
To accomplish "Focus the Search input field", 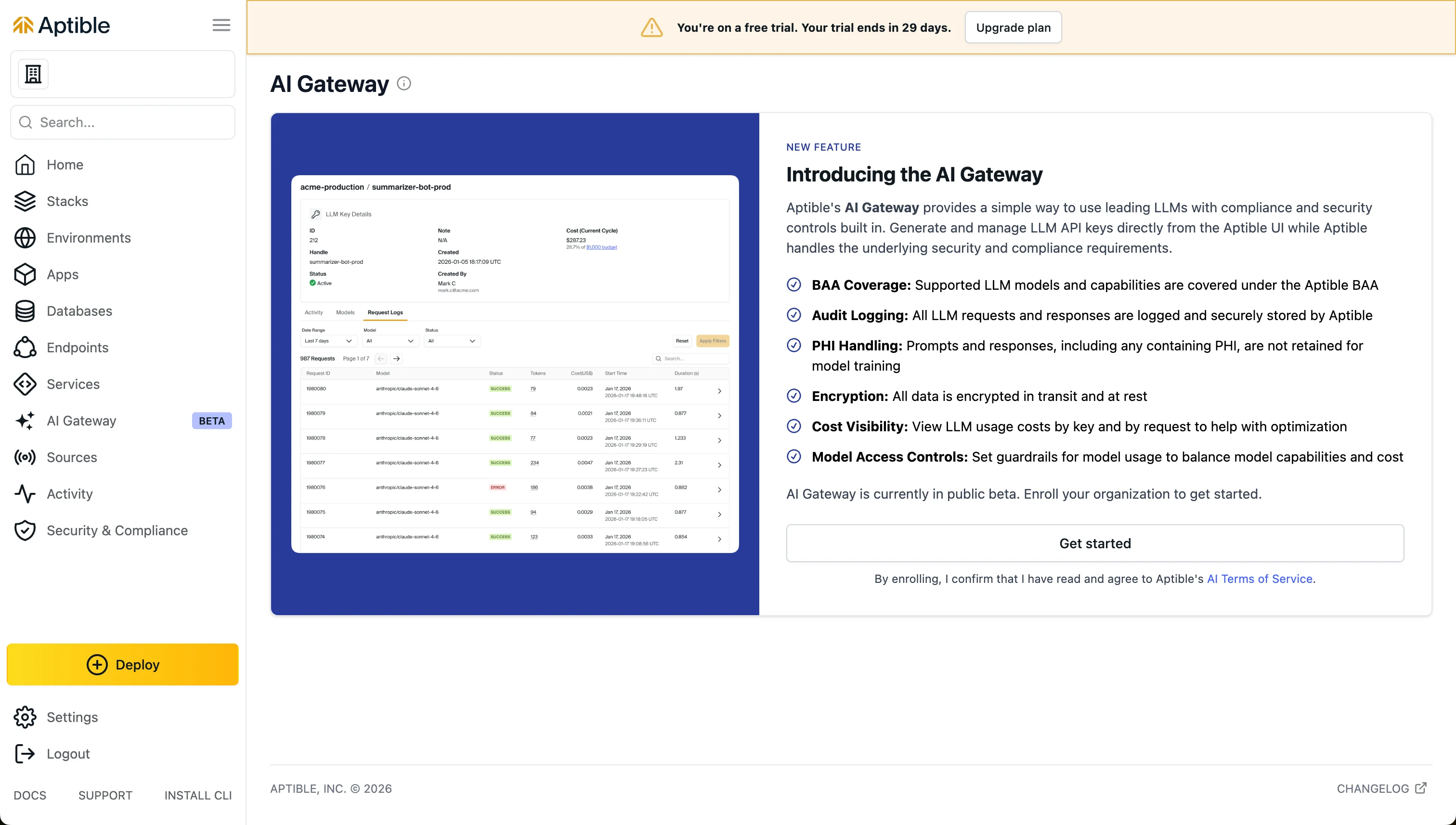I will (x=122, y=122).
